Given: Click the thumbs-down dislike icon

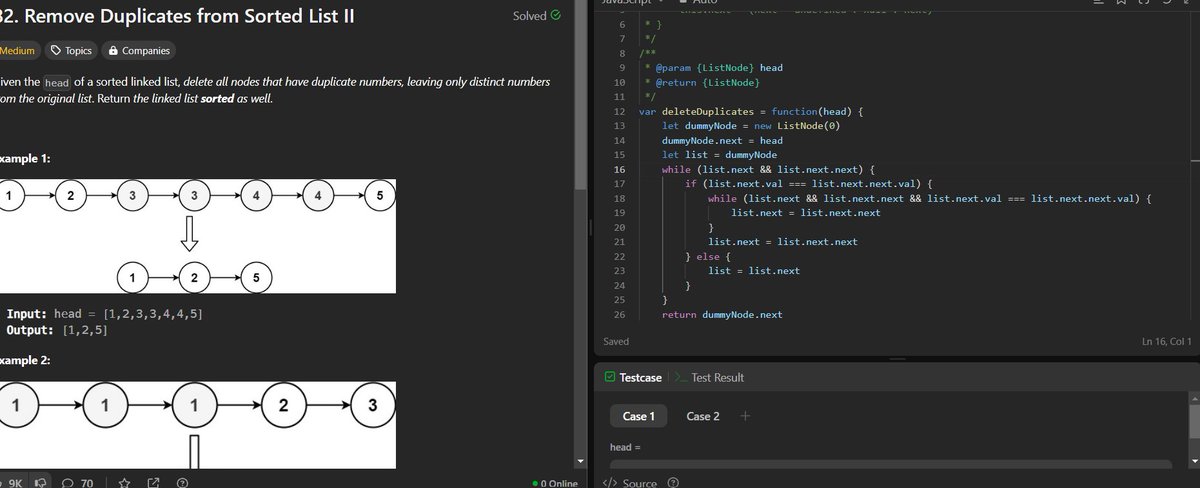Looking at the screenshot, I should 42,483.
